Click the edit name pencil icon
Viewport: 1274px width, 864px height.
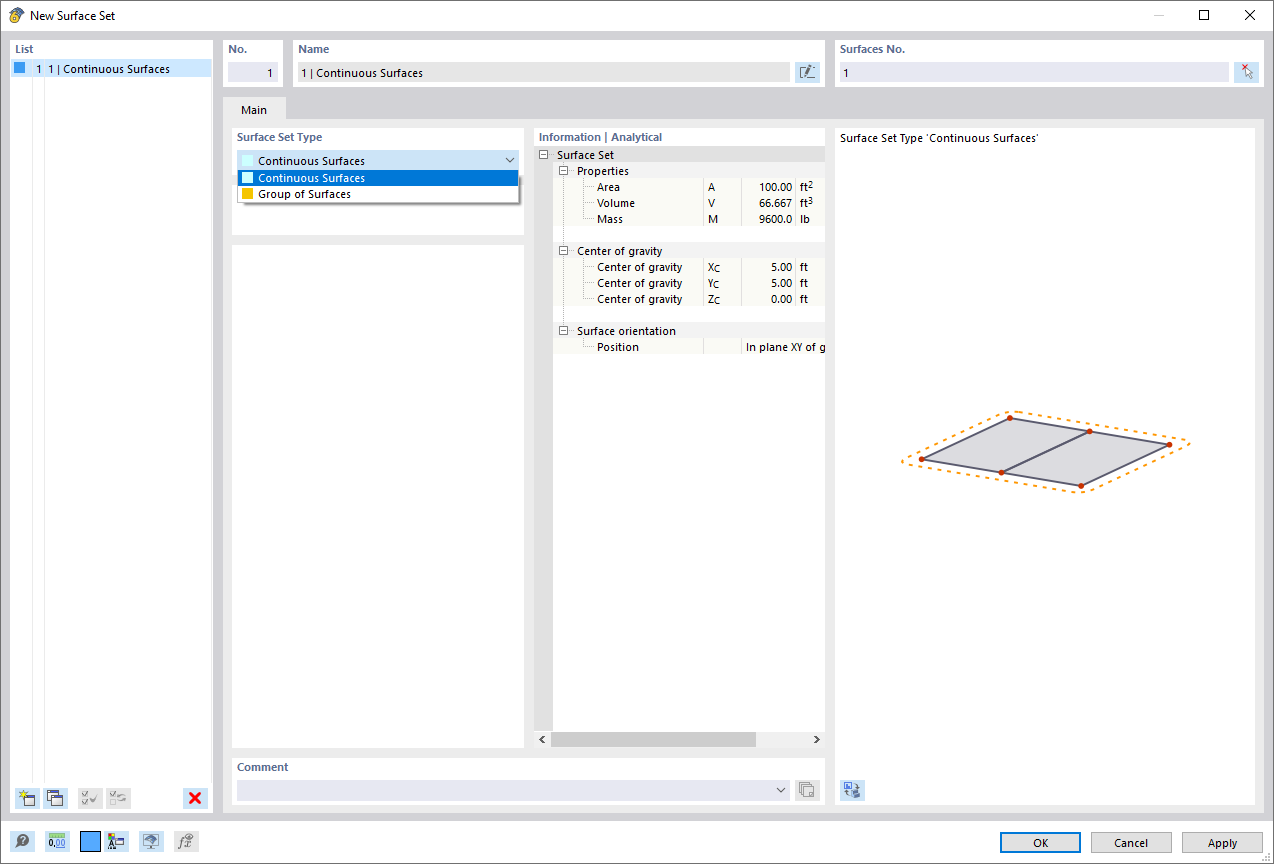pos(807,71)
